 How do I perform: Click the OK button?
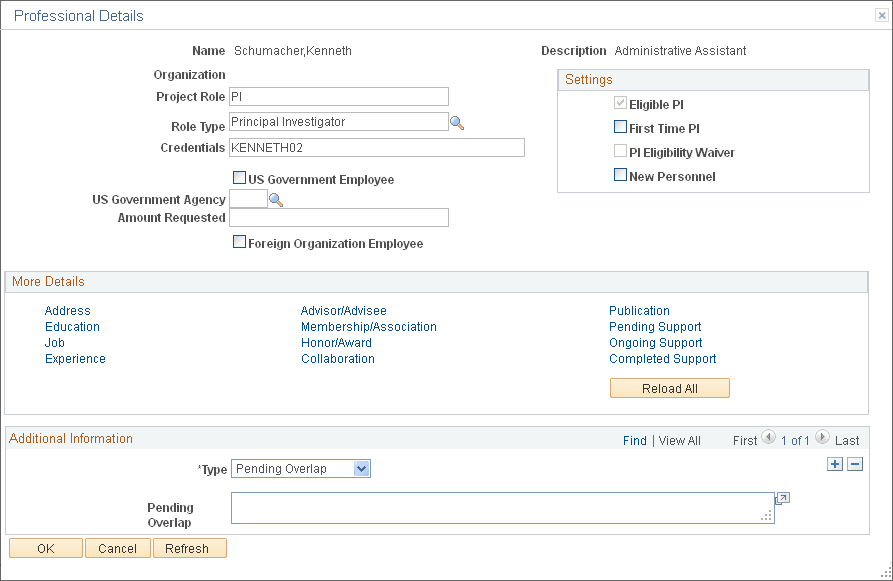click(45, 548)
